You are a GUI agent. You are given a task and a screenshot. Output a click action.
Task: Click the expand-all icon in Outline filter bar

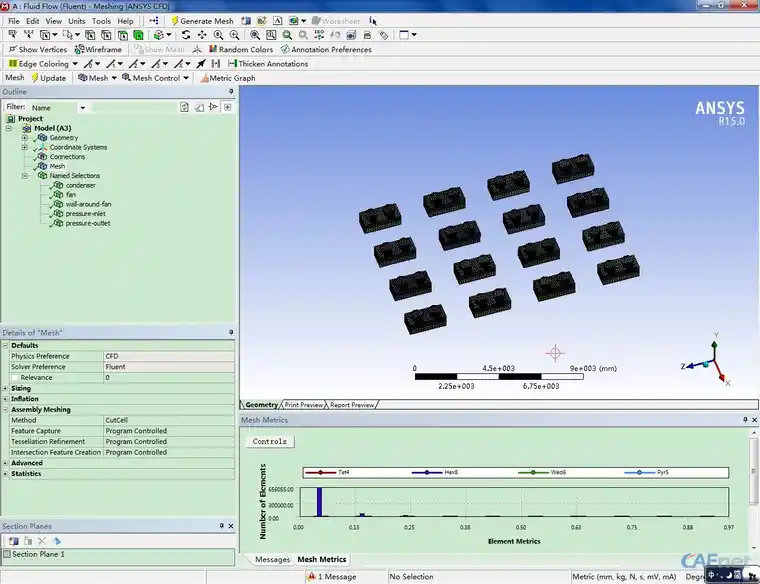tap(227, 108)
